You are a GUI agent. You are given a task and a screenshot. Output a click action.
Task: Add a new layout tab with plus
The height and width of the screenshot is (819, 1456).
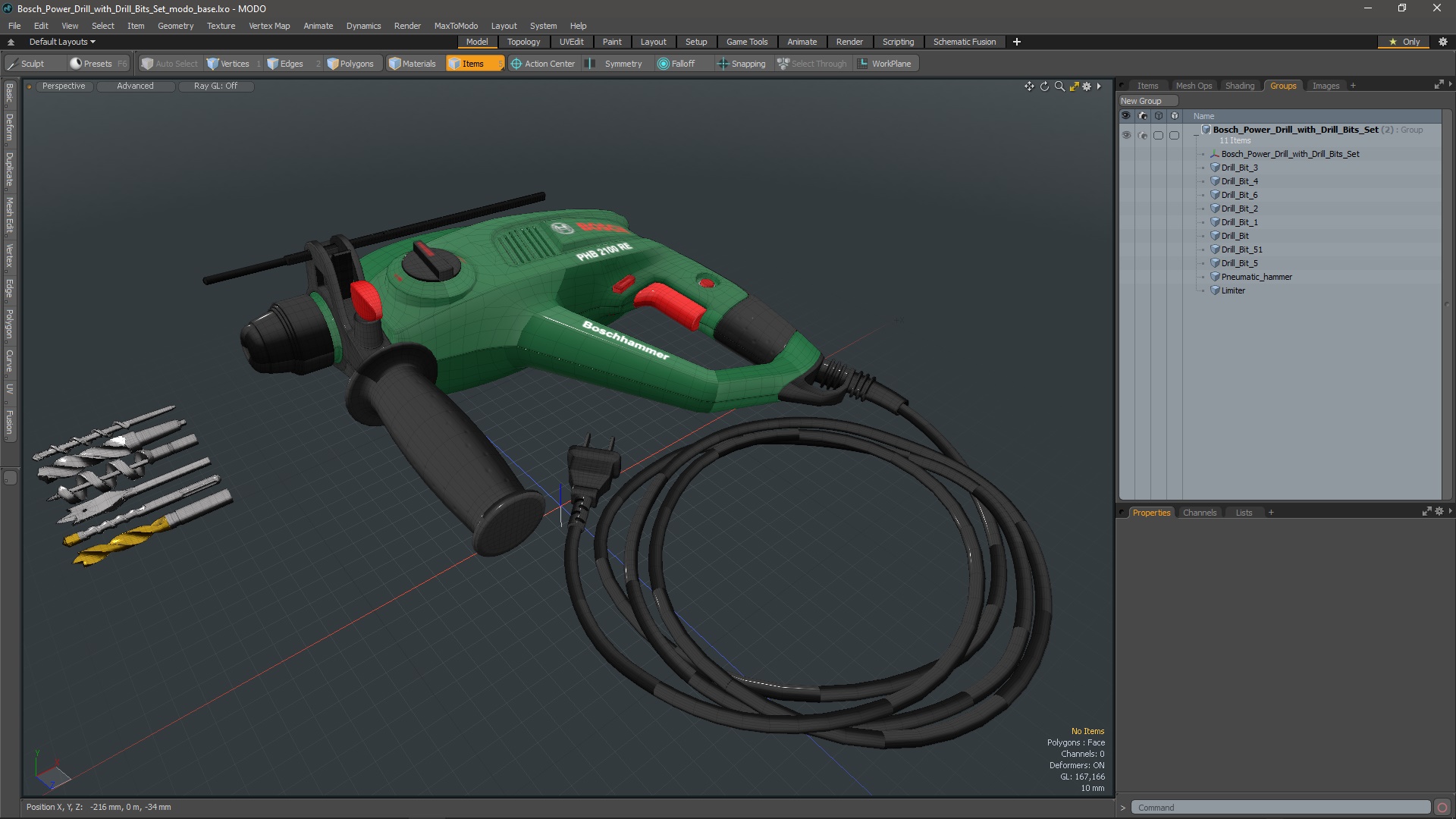(x=1017, y=42)
